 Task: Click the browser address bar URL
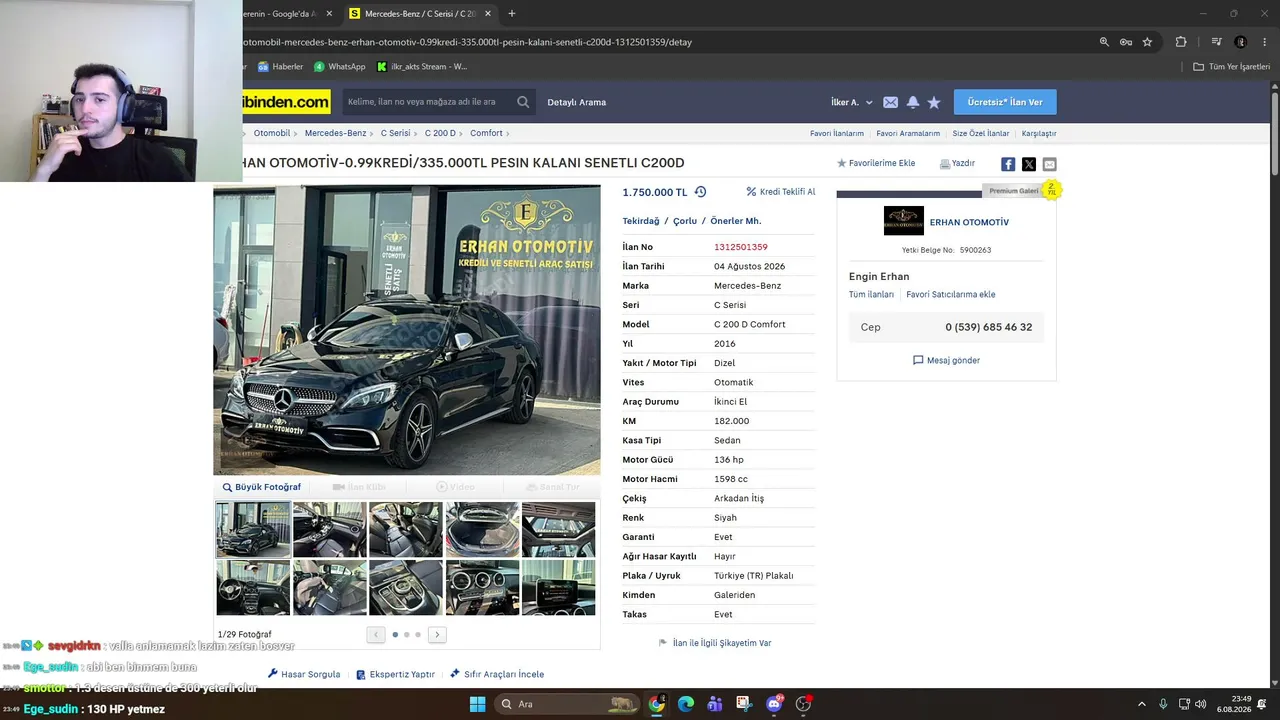(468, 42)
